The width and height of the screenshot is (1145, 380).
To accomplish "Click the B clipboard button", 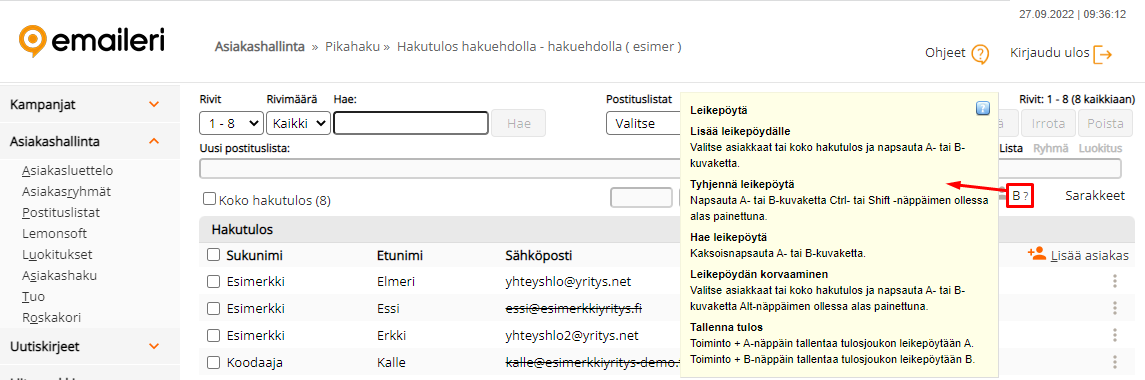I will (x=1016, y=196).
